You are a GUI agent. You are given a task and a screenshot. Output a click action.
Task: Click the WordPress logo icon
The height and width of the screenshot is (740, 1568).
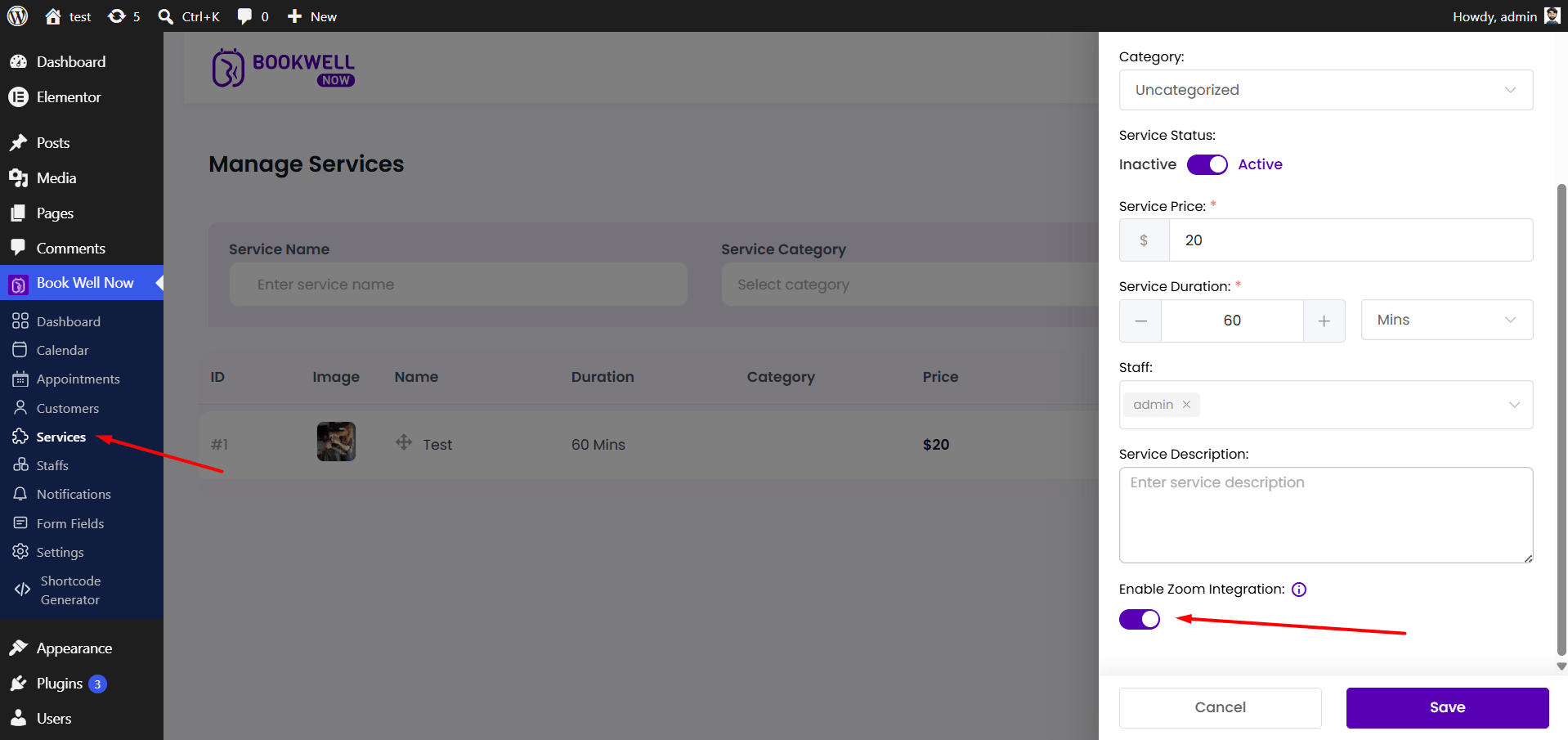[17, 16]
